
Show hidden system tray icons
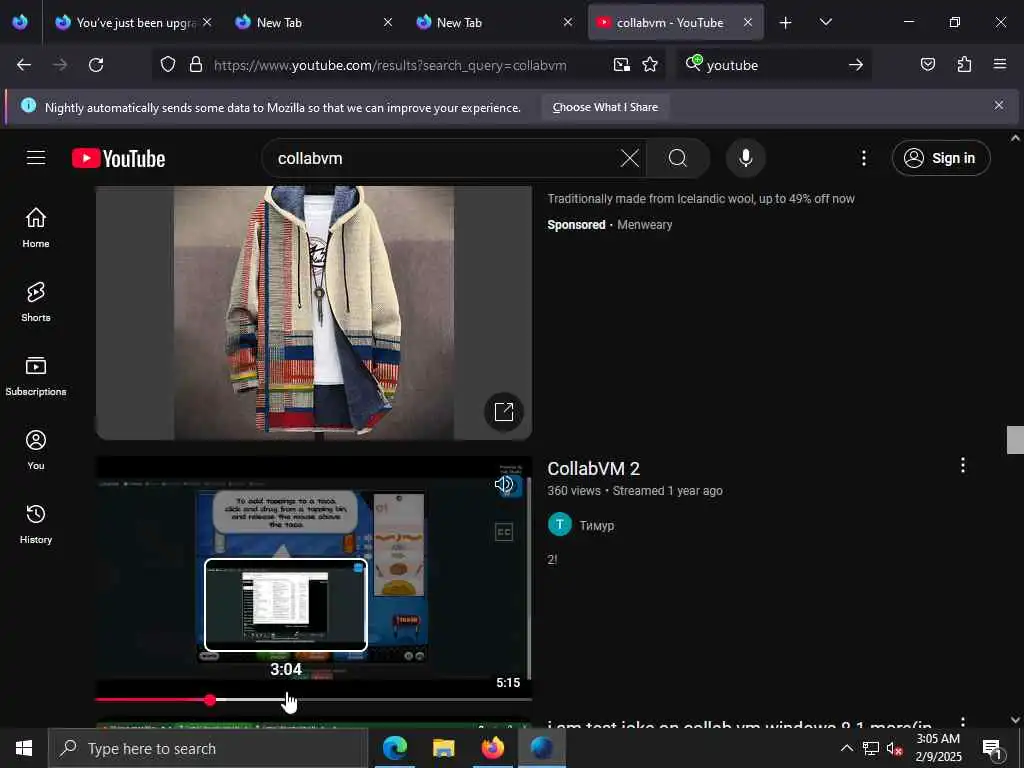coord(846,748)
